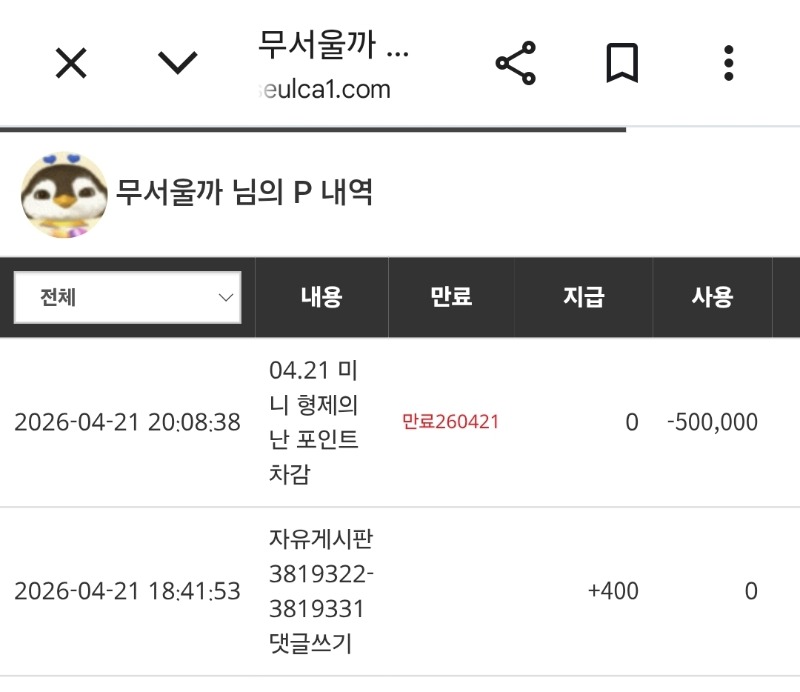The width and height of the screenshot is (800, 692).
Task: Select the +400 points awarded value
Action: (x=613, y=591)
